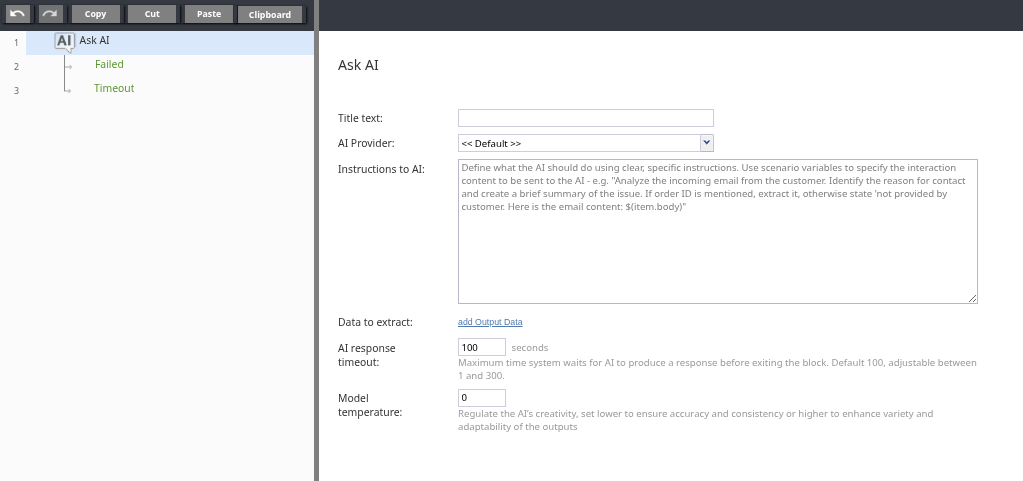This screenshot has height=481, width=1023.
Task: Click the branch arrow beside Failed
Action: pos(68,65)
